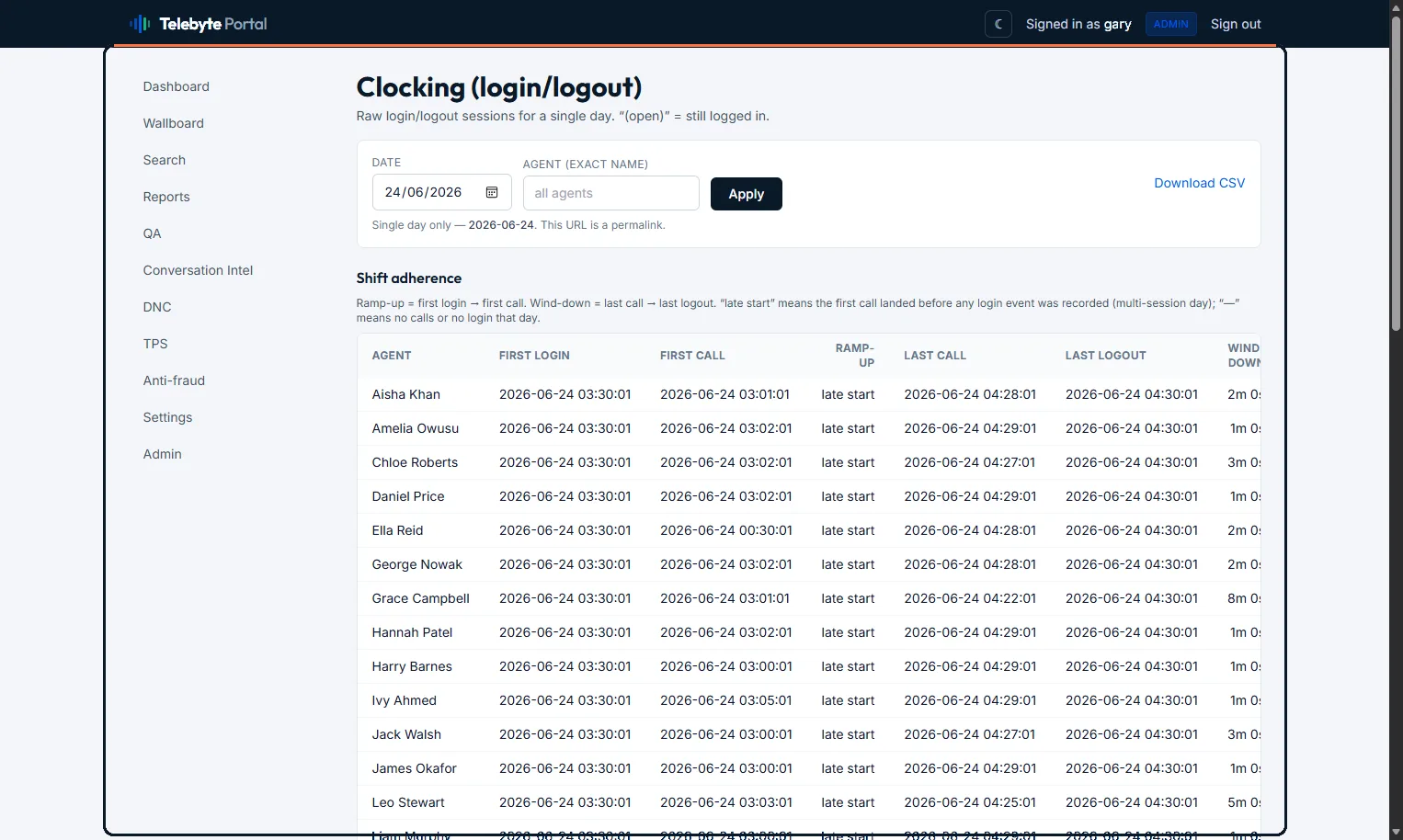This screenshot has height=840, width=1403.
Task: Select the Leo Stewart agent cell
Action: pos(408,802)
